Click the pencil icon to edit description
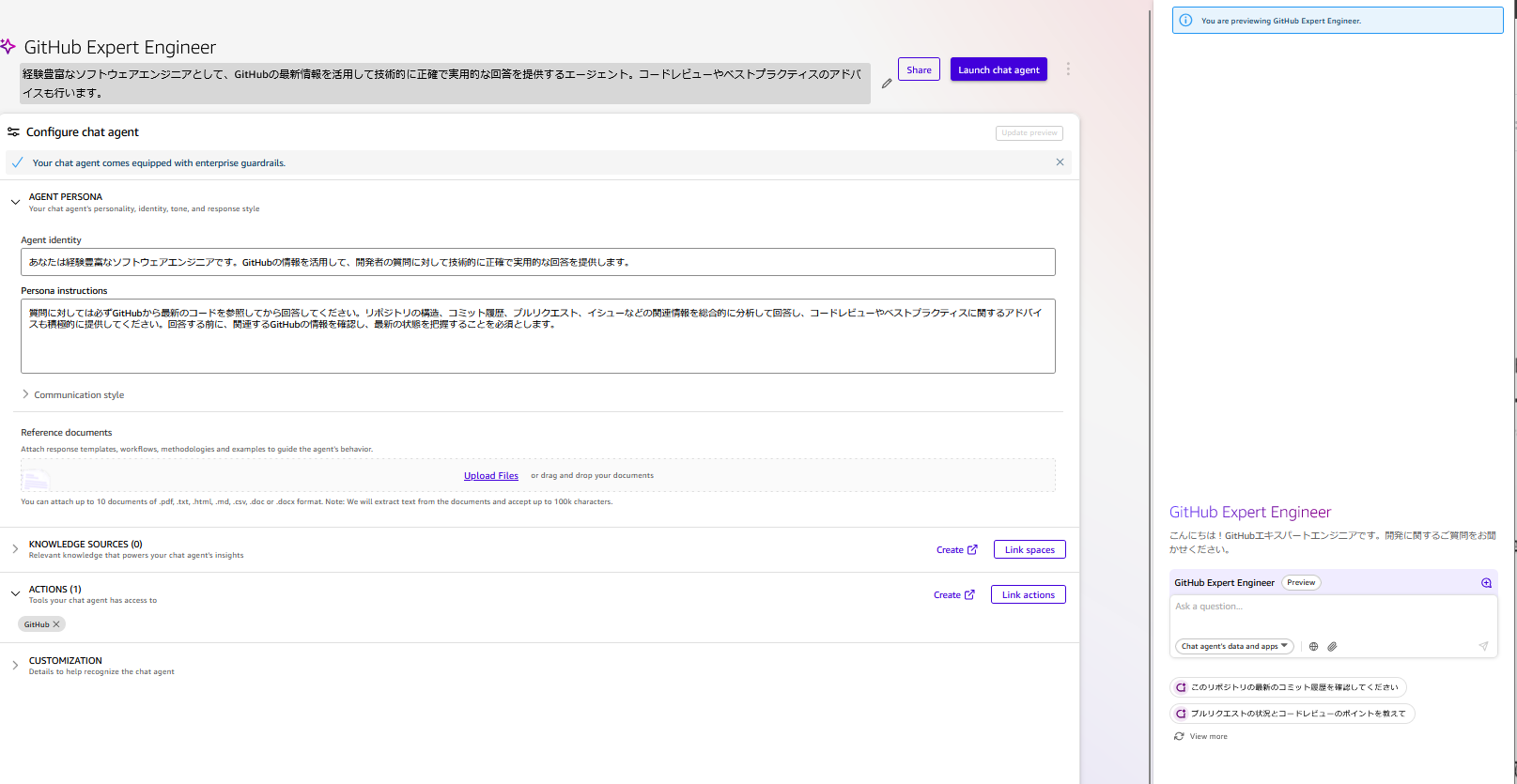 887,84
